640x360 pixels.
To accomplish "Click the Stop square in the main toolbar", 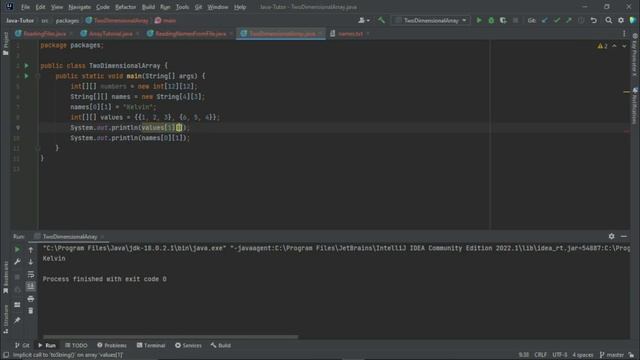I will (516, 20).
